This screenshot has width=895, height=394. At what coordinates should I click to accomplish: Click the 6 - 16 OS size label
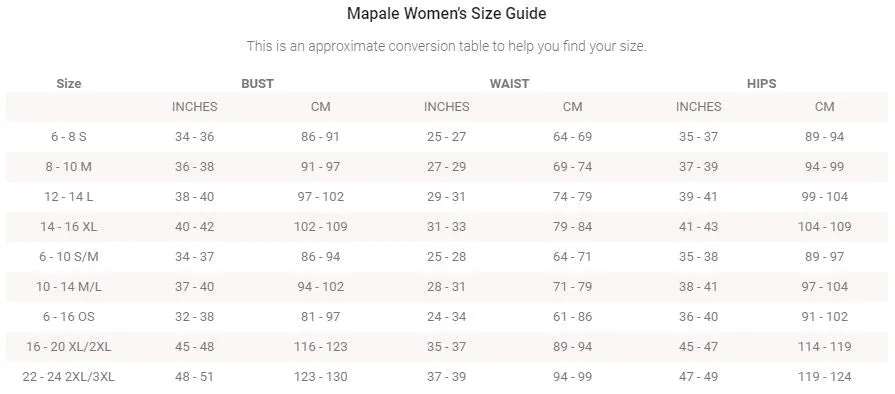(68, 317)
